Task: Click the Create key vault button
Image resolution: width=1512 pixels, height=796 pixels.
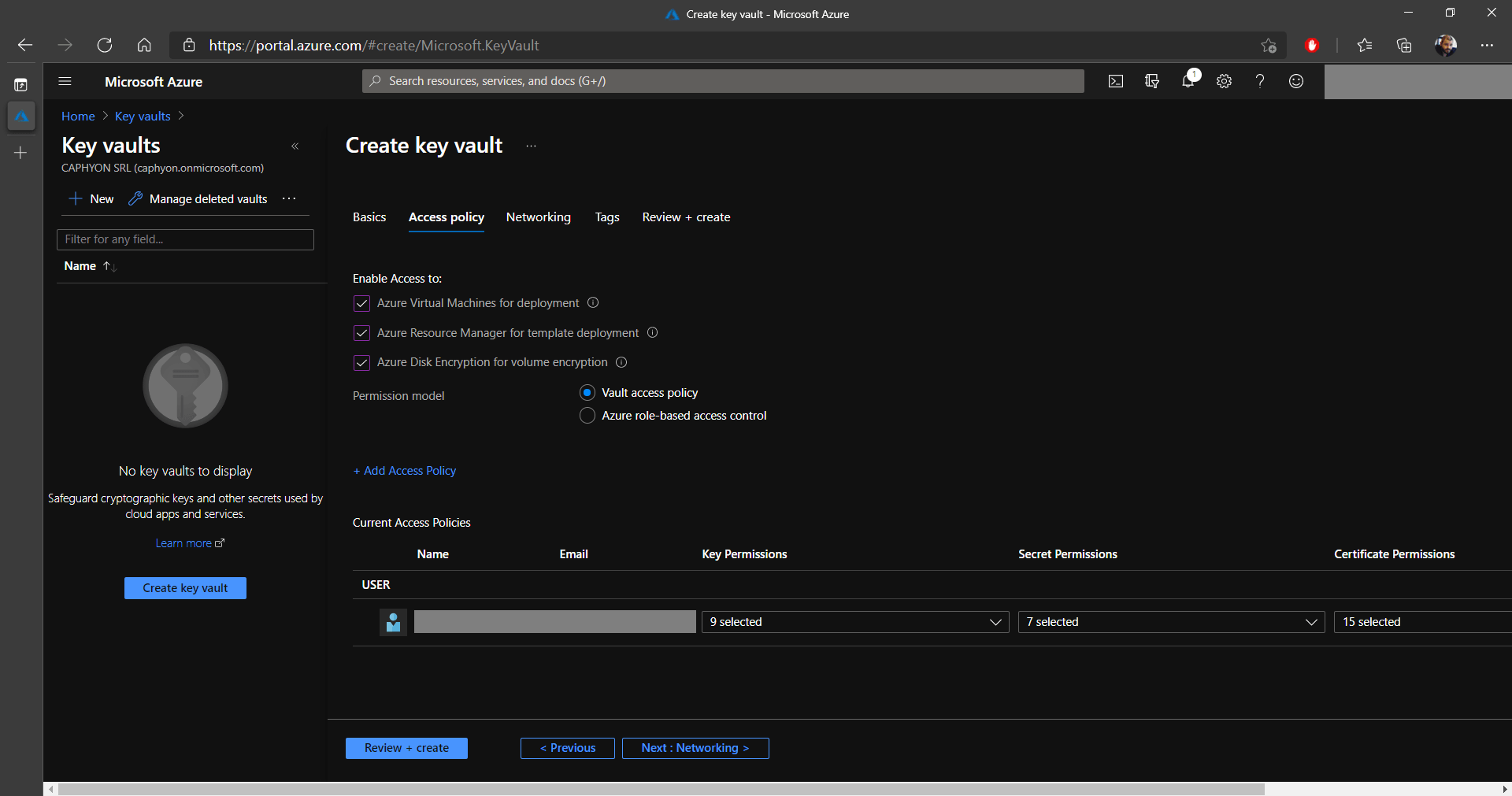Action: (x=185, y=588)
